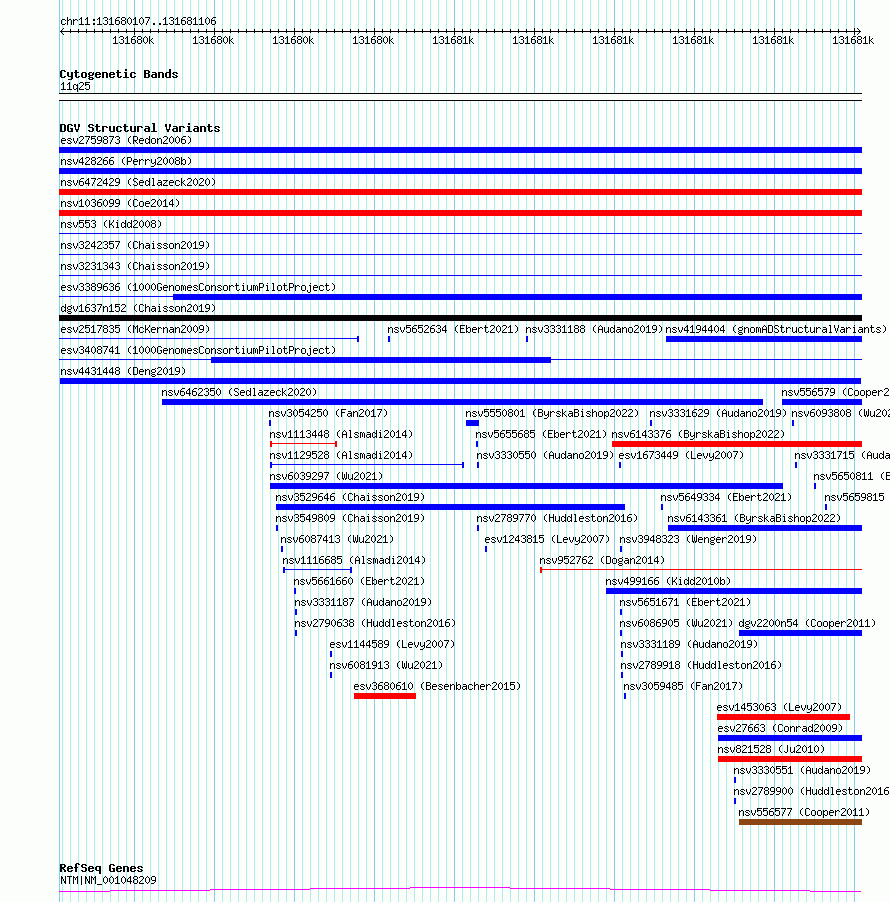The image size is (890, 902).
Task: Click nsv499166 (Kidd2010b) label
Action: [x=668, y=582]
